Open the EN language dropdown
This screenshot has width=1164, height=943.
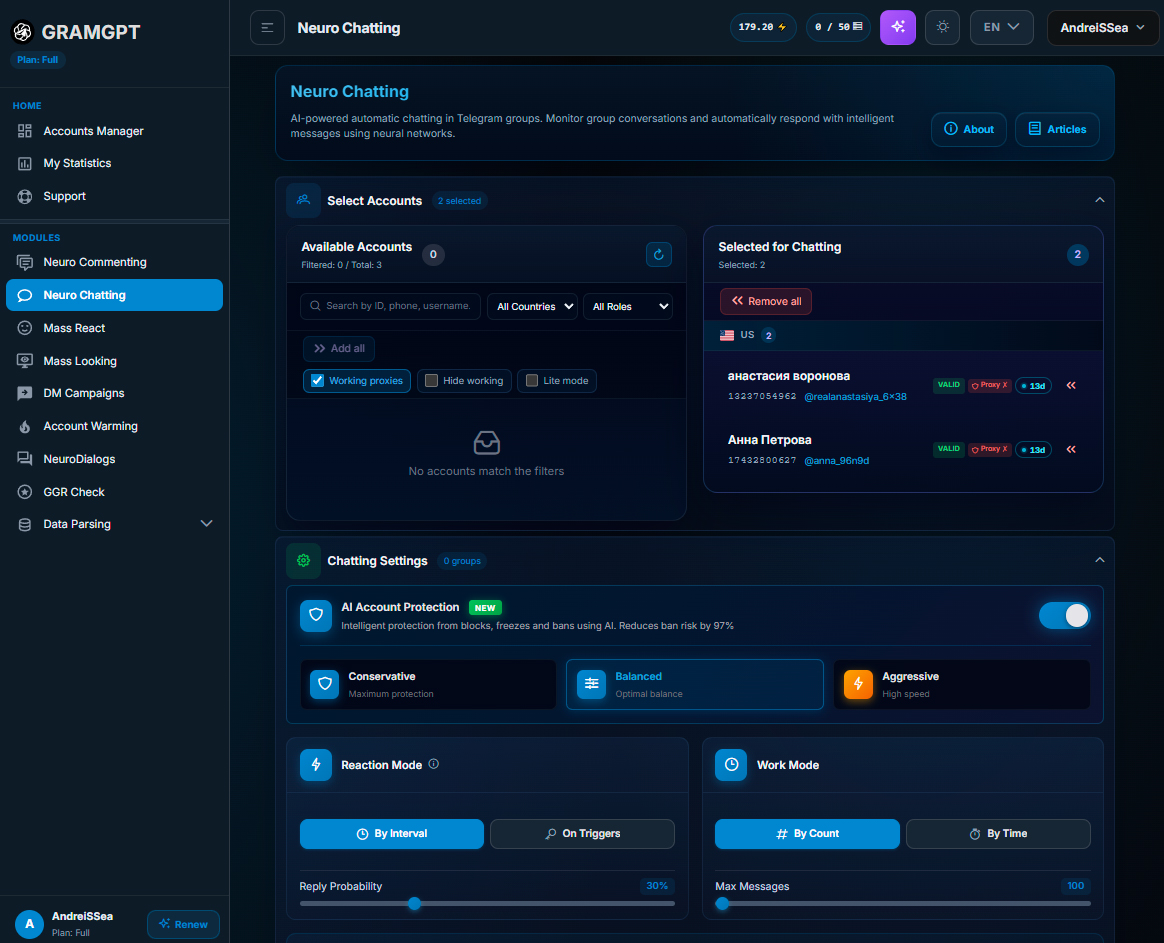[x=1001, y=27]
